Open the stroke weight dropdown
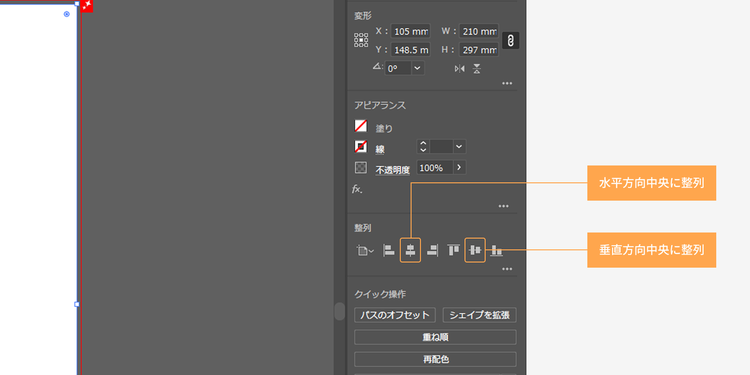This screenshot has height=375, width=750. (x=459, y=146)
